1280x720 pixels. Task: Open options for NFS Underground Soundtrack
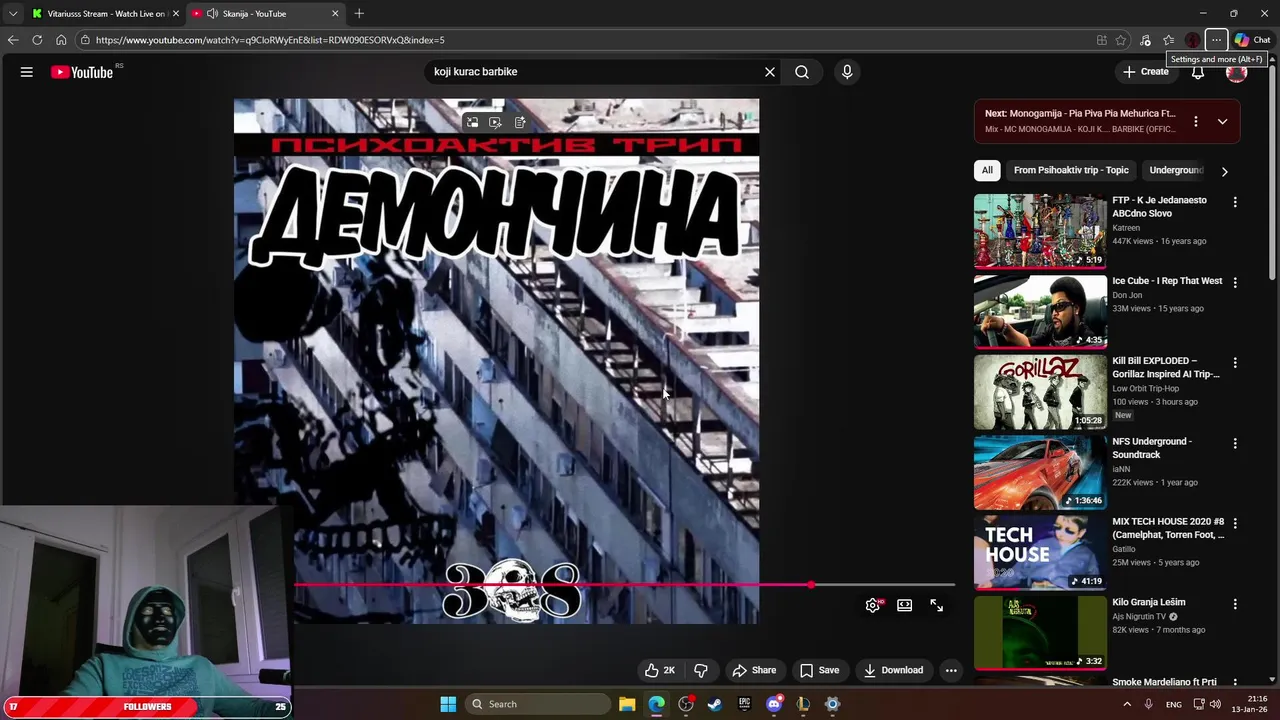pyautogui.click(x=1235, y=443)
